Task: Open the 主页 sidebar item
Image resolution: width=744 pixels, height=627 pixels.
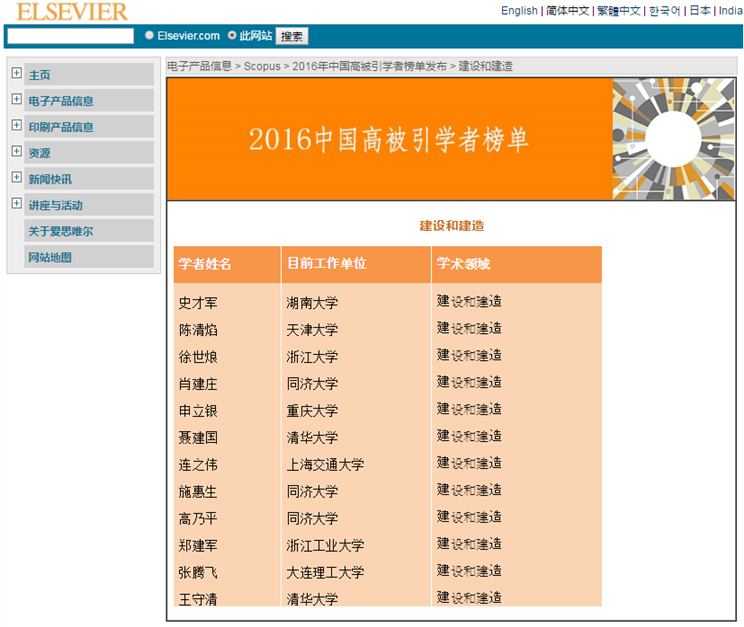Action: [89, 75]
